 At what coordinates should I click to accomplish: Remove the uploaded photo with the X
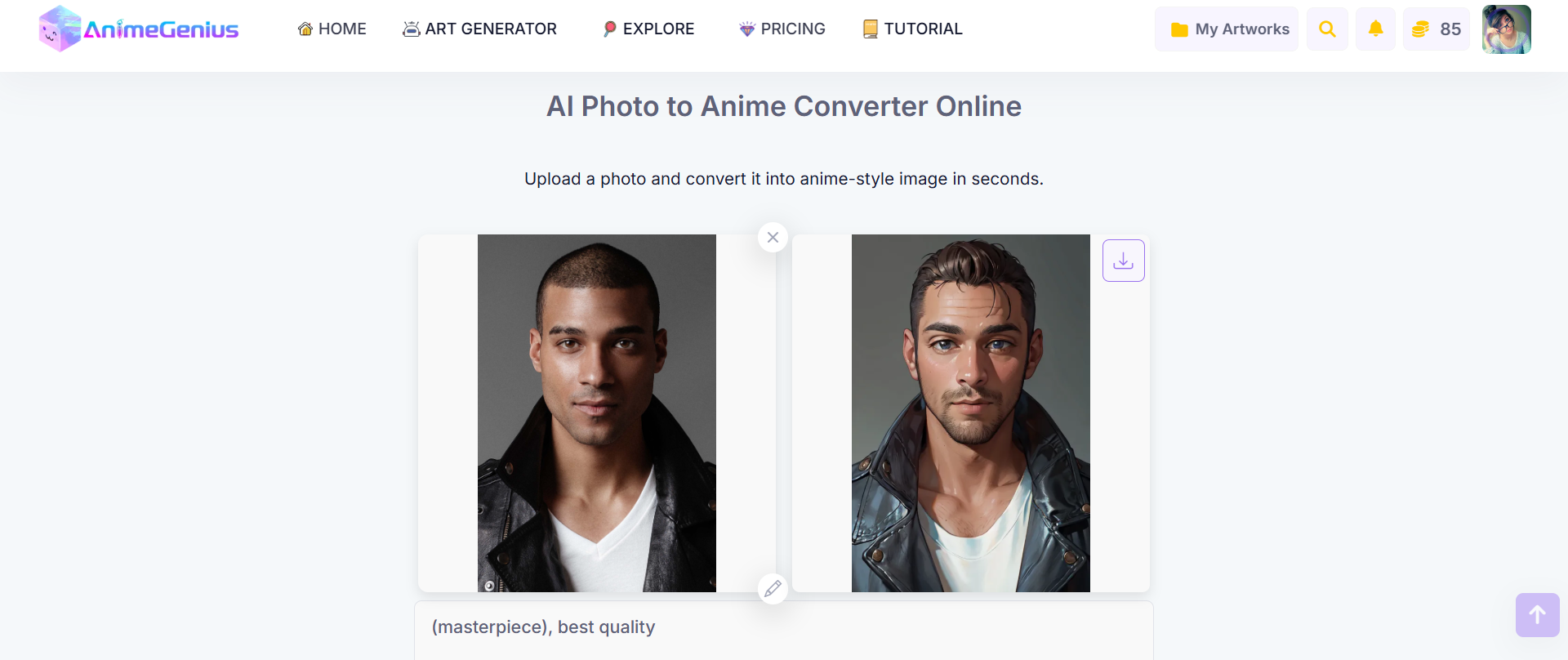point(773,237)
